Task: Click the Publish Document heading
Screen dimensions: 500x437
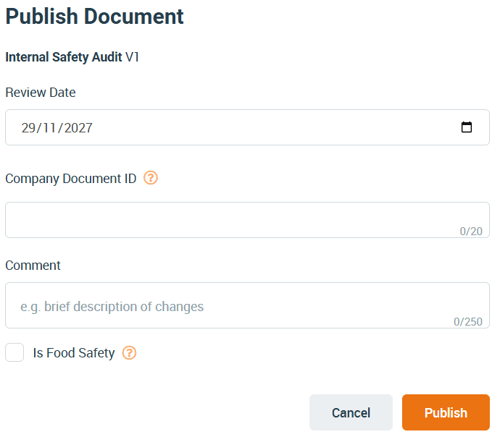Action: pos(94,16)
